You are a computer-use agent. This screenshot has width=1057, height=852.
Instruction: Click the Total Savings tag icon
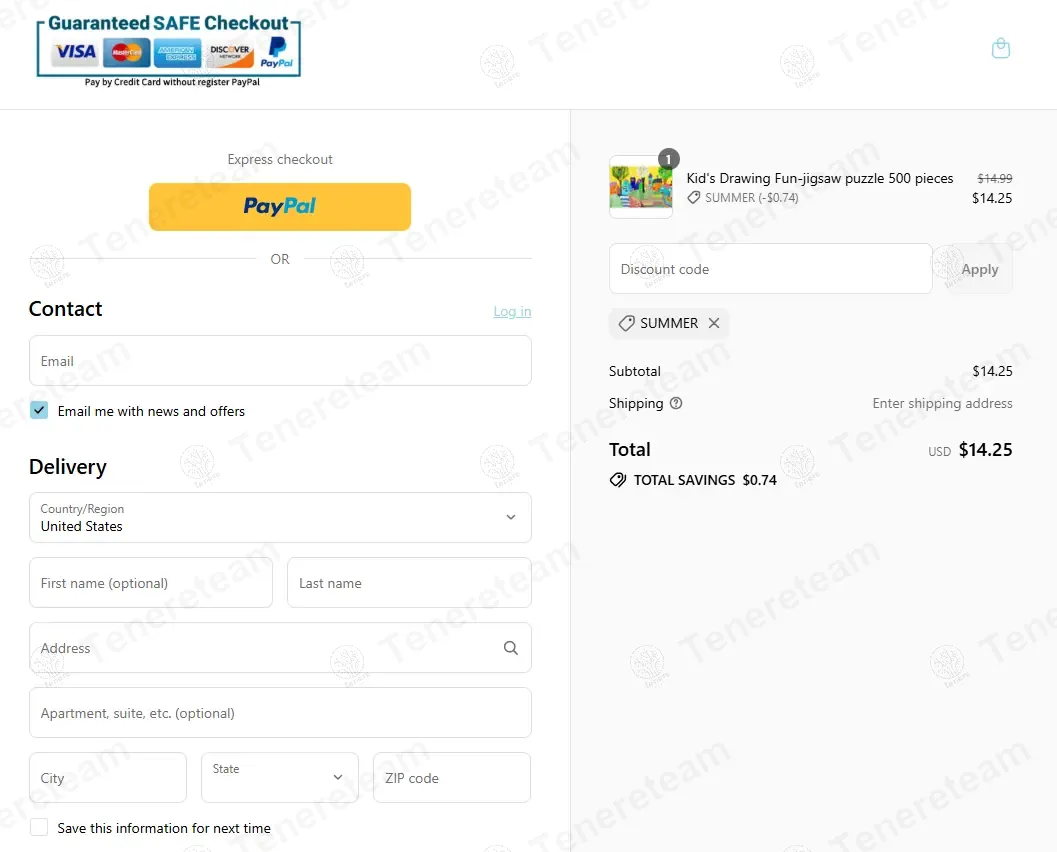click(617, 480)
